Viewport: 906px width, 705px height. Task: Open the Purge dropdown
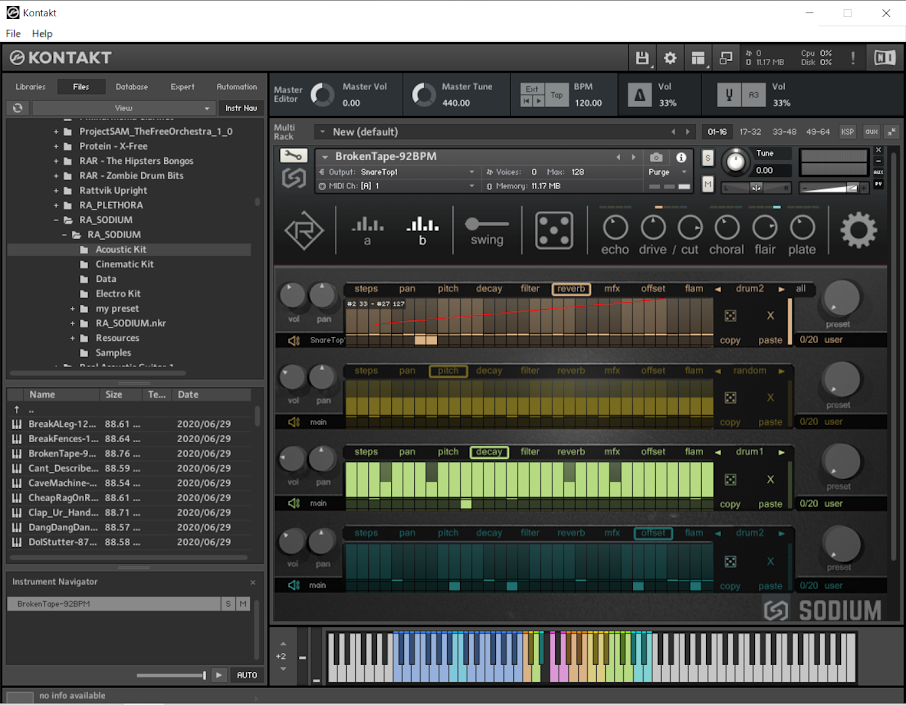[669, 172]
